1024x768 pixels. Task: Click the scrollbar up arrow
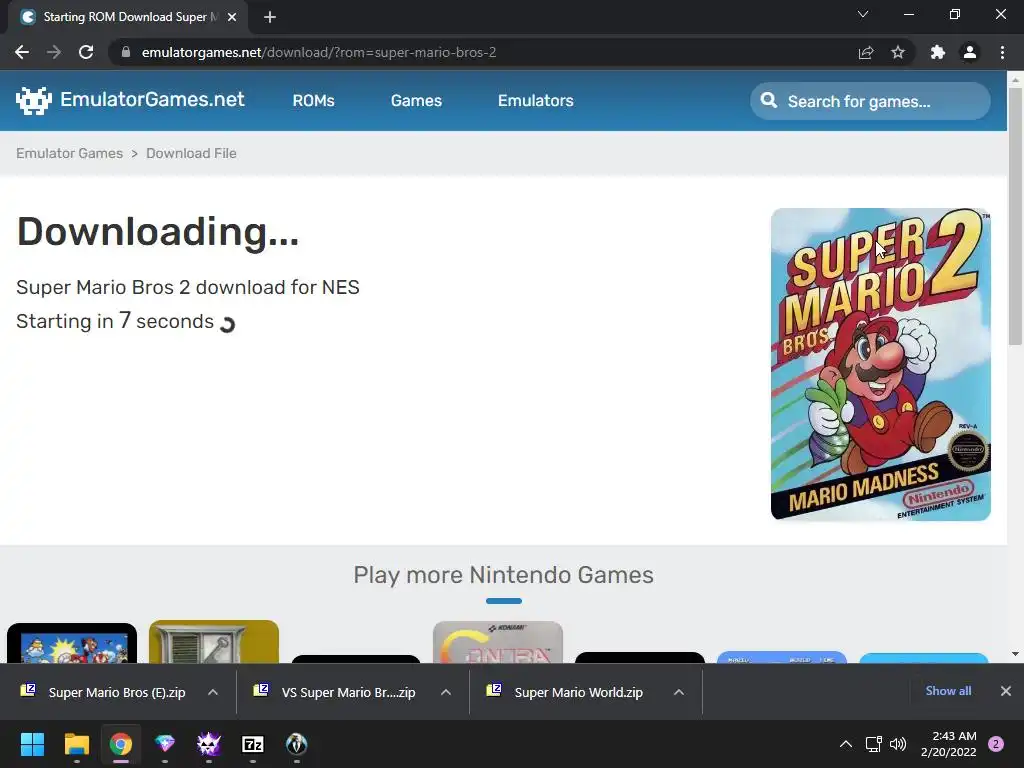pos(1015,80)
